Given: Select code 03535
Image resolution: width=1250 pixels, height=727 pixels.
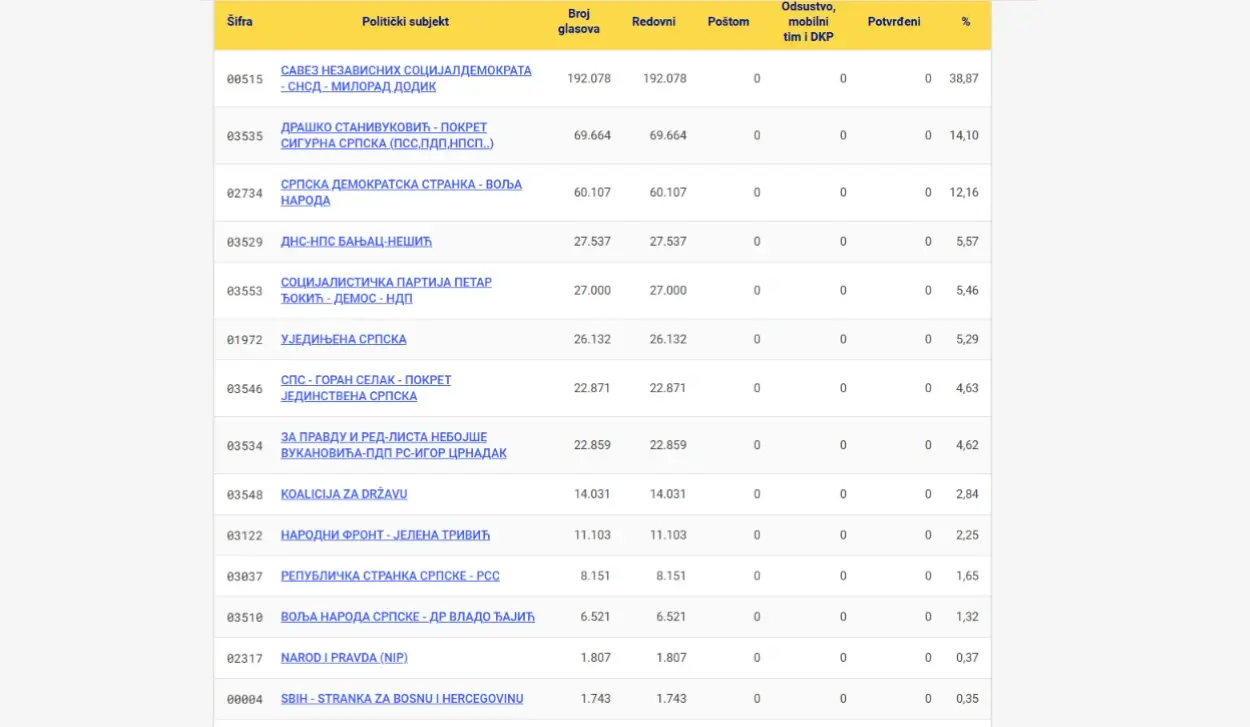Looking at the screenshot, I should pos(245,136).
